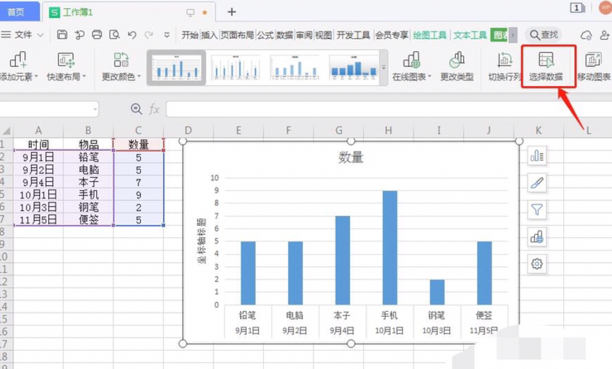Select column C header

coord(138,130)
